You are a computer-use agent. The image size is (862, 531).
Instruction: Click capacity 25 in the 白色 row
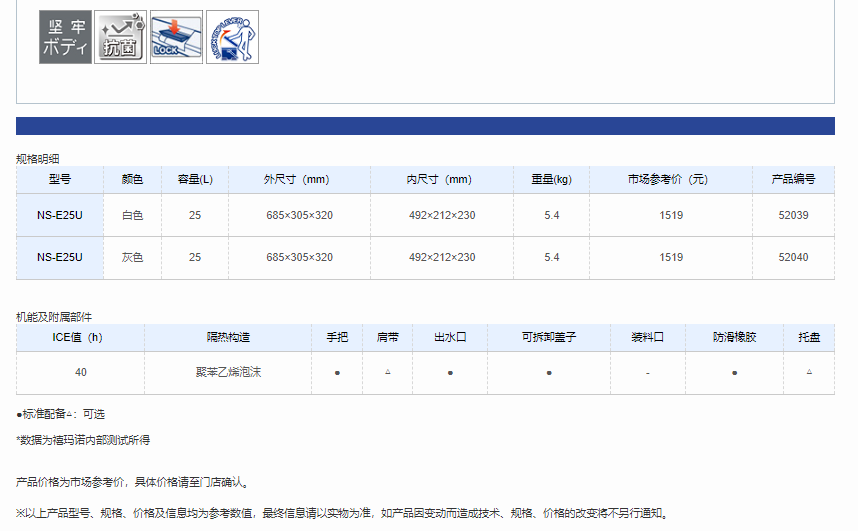coord(195,215)
